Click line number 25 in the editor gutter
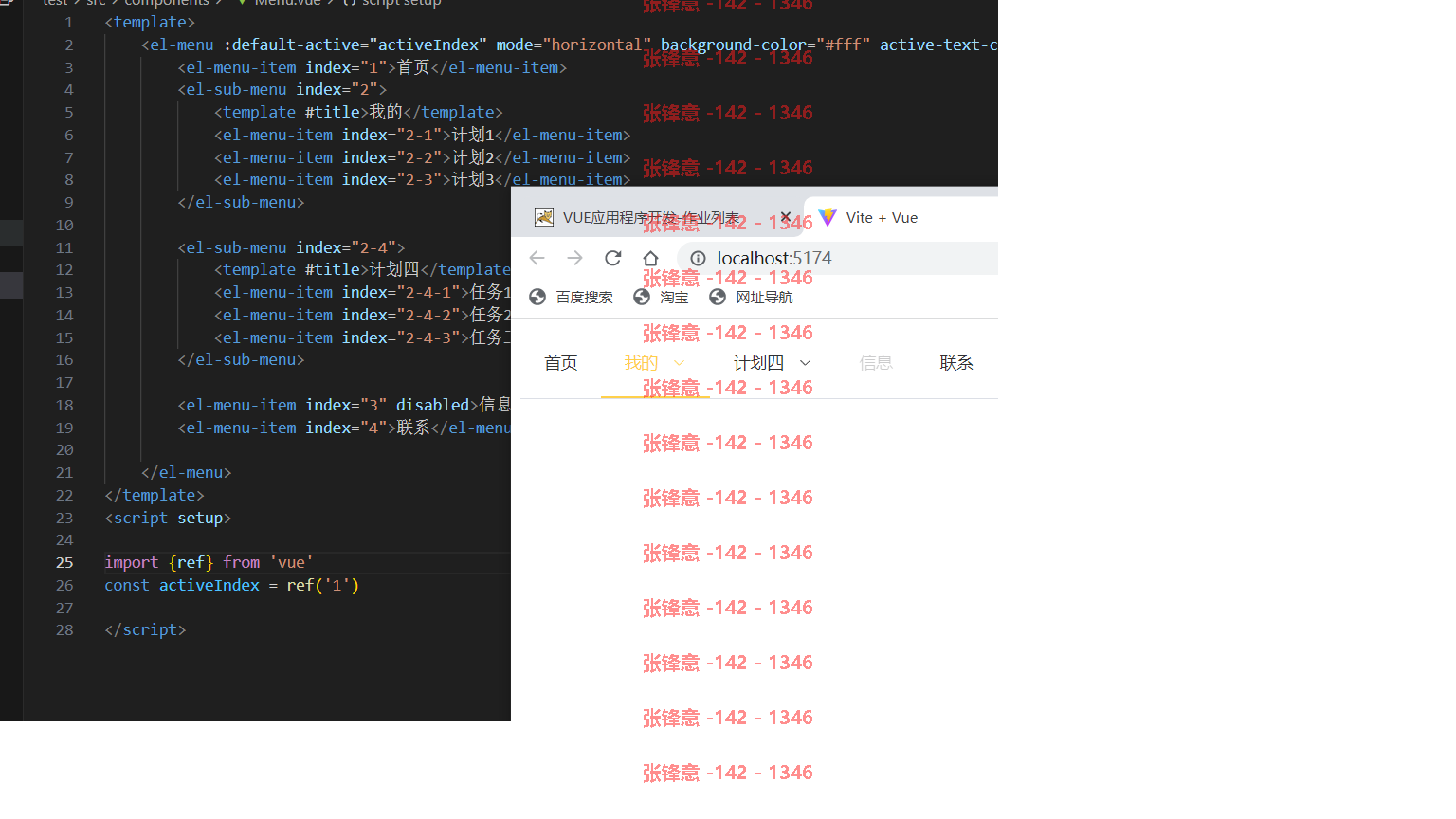The width and height of the screenshot is (1456, 819). pyautogui.click(x=64, y=563)
